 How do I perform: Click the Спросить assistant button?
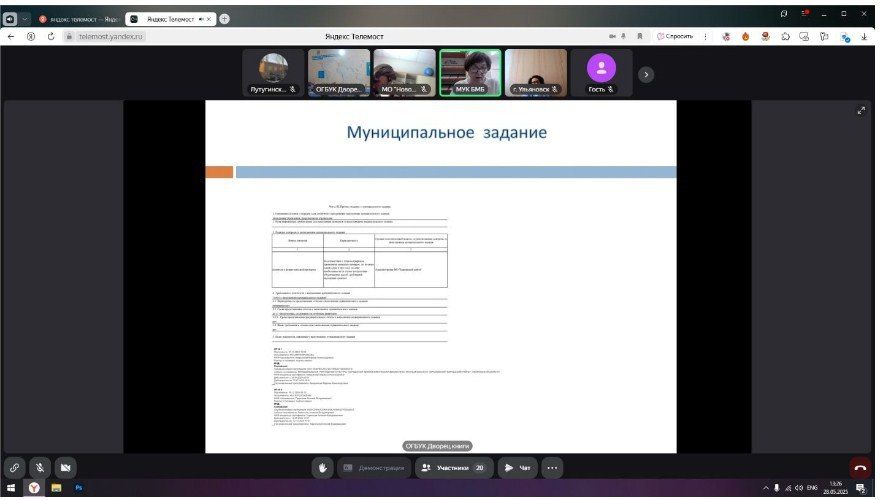click(675, 37)
